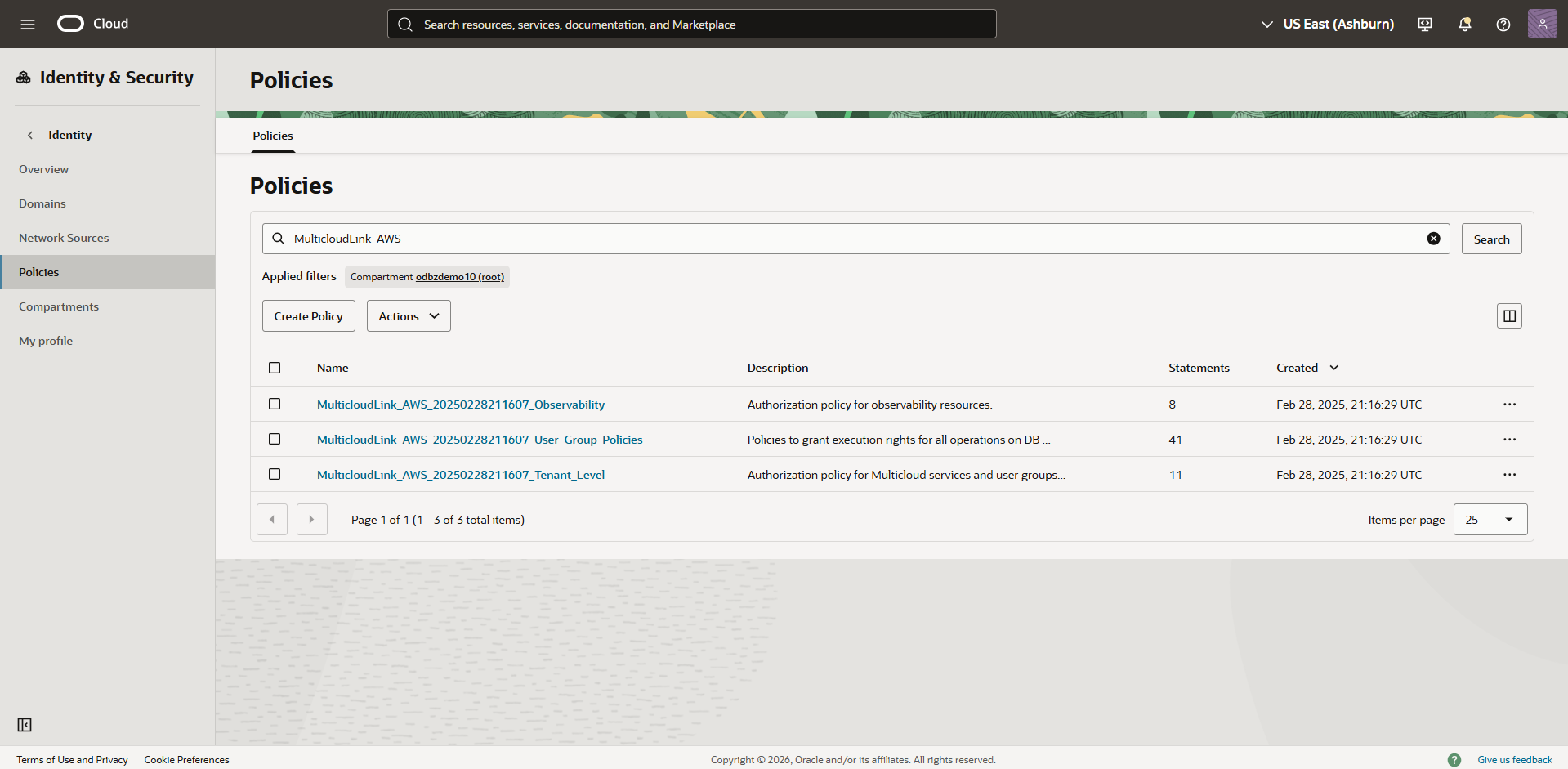
Task: Check the Tenant_Level policy checkbox
Action: (x=275, y=475)
